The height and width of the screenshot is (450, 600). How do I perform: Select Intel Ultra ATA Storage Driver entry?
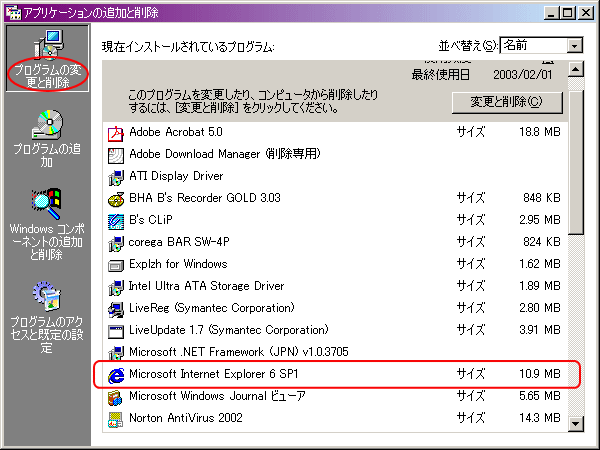coord(206,286)
